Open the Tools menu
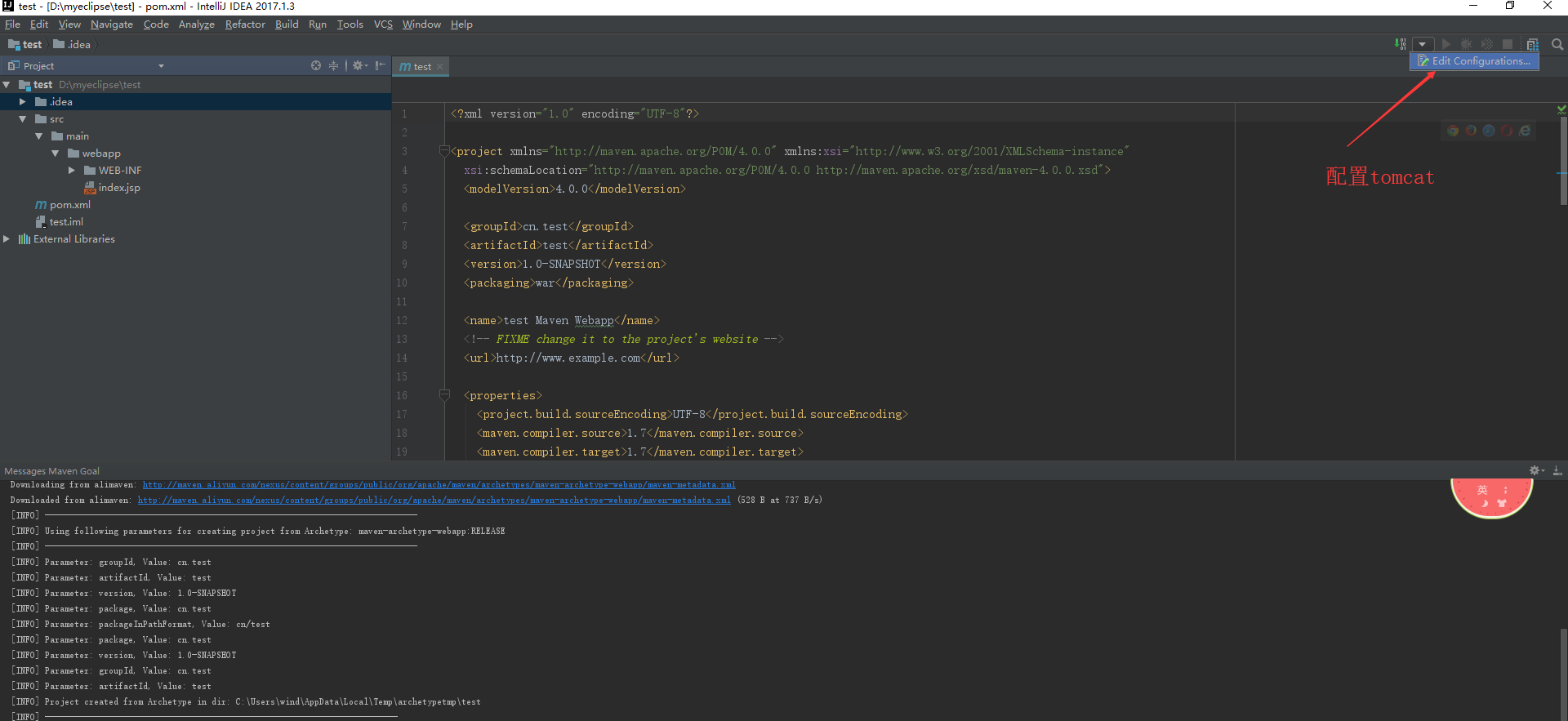The width and height of the screenshot is (1568, 721). tap(350, 24)
